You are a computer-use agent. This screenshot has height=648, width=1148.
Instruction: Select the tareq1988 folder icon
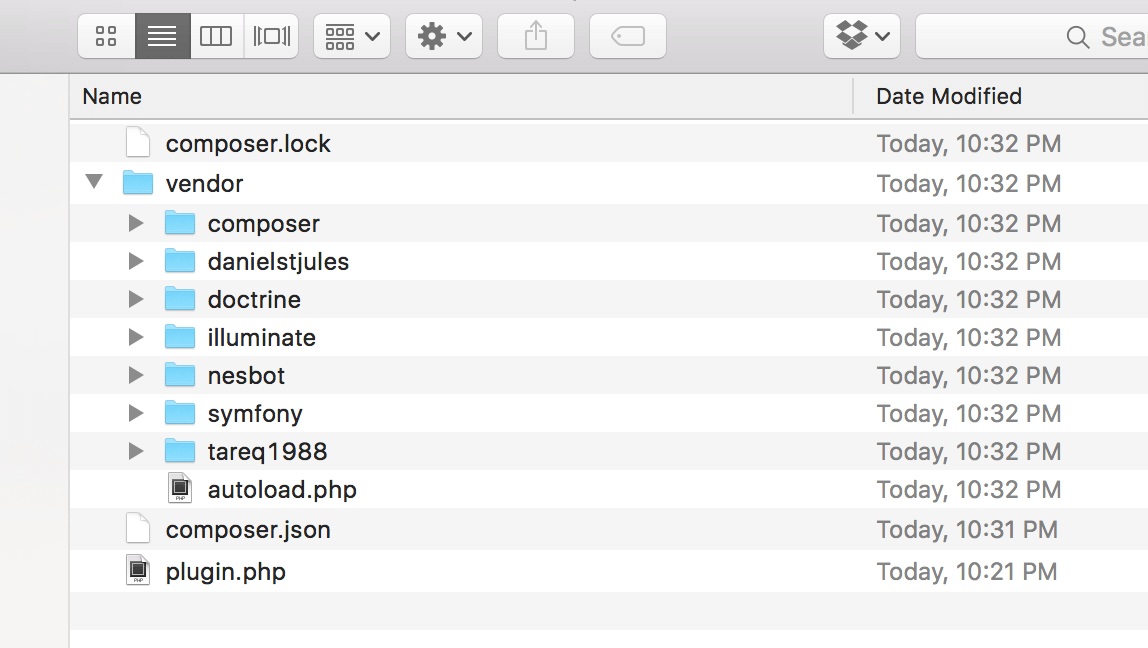pos(180,451)
